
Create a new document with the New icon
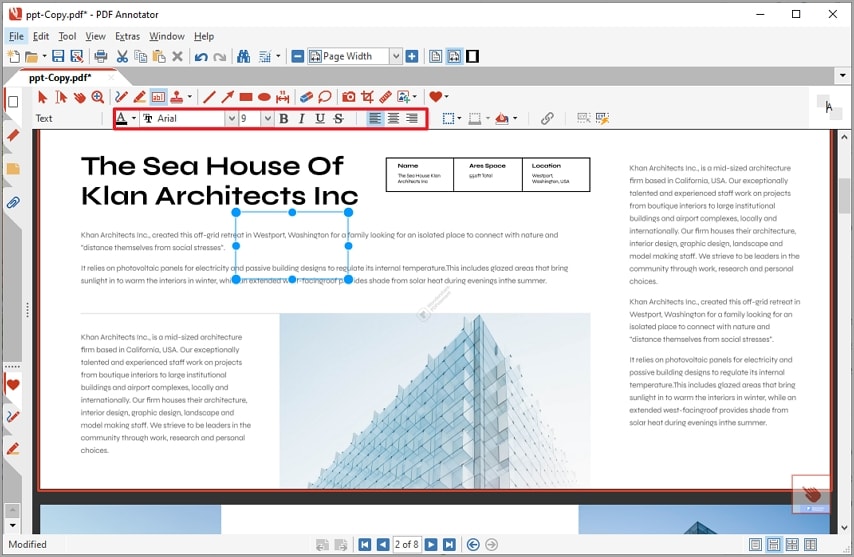click(x=13, y=56)
